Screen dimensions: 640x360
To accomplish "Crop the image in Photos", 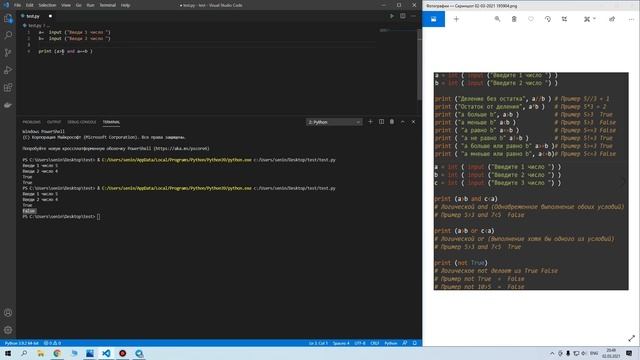I will pyautogui.click(x=564, y=19).
